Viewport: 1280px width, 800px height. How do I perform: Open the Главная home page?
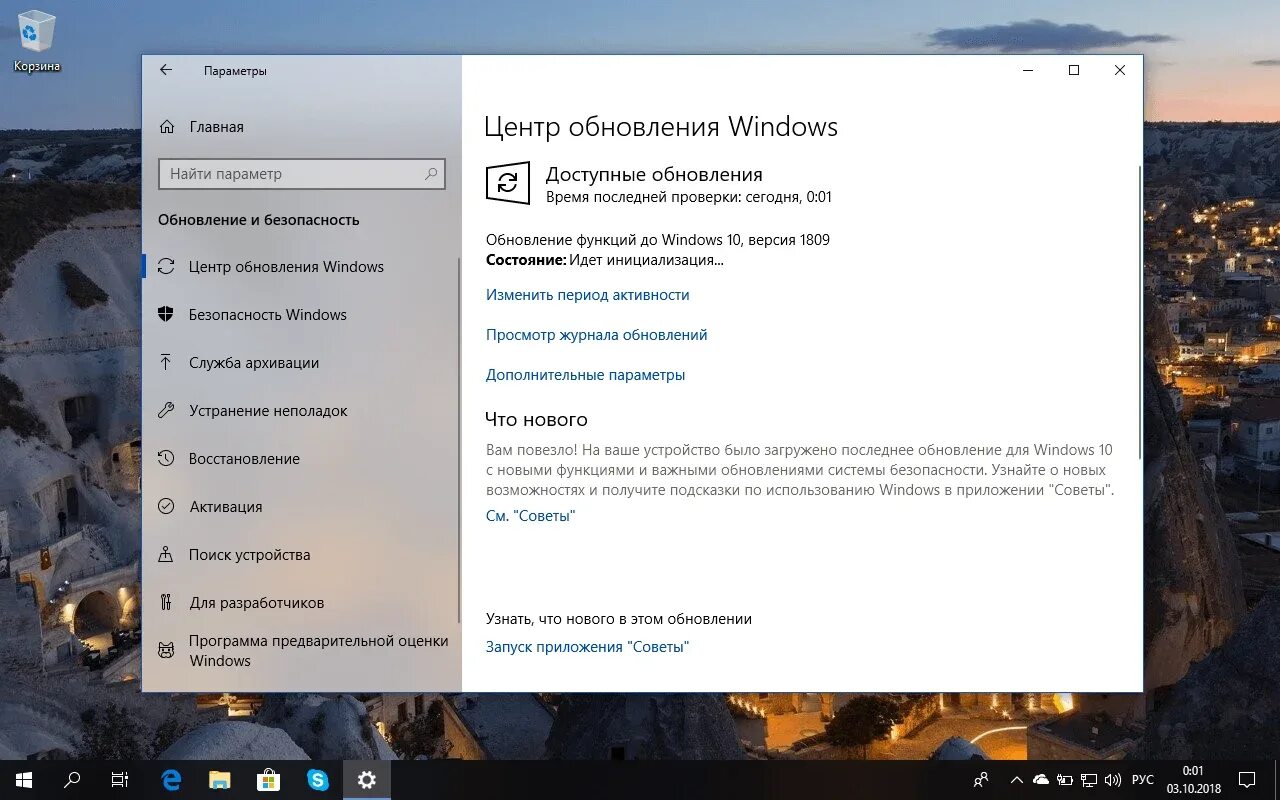(201, 127)
